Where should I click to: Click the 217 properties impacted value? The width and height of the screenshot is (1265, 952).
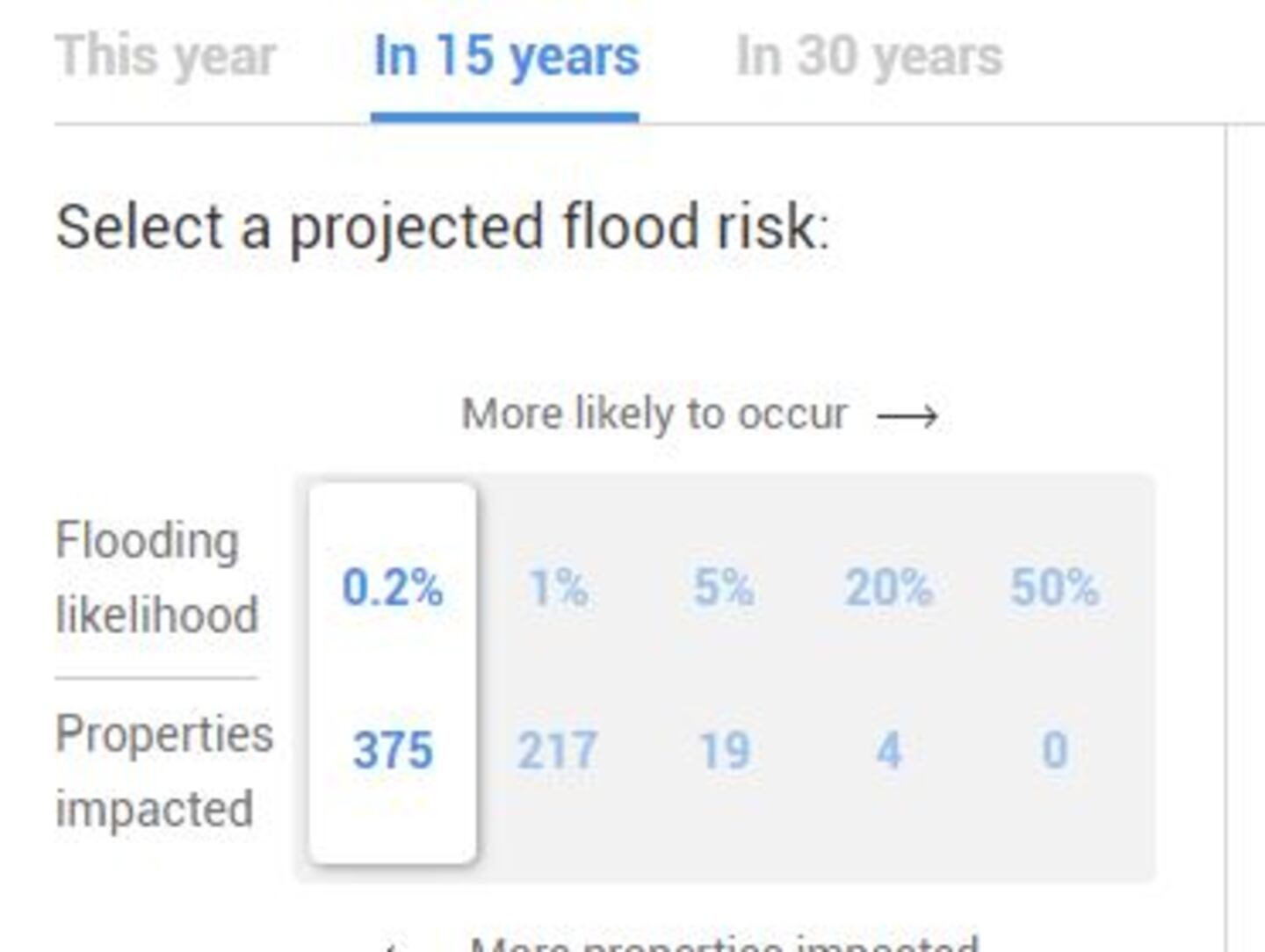558,751
